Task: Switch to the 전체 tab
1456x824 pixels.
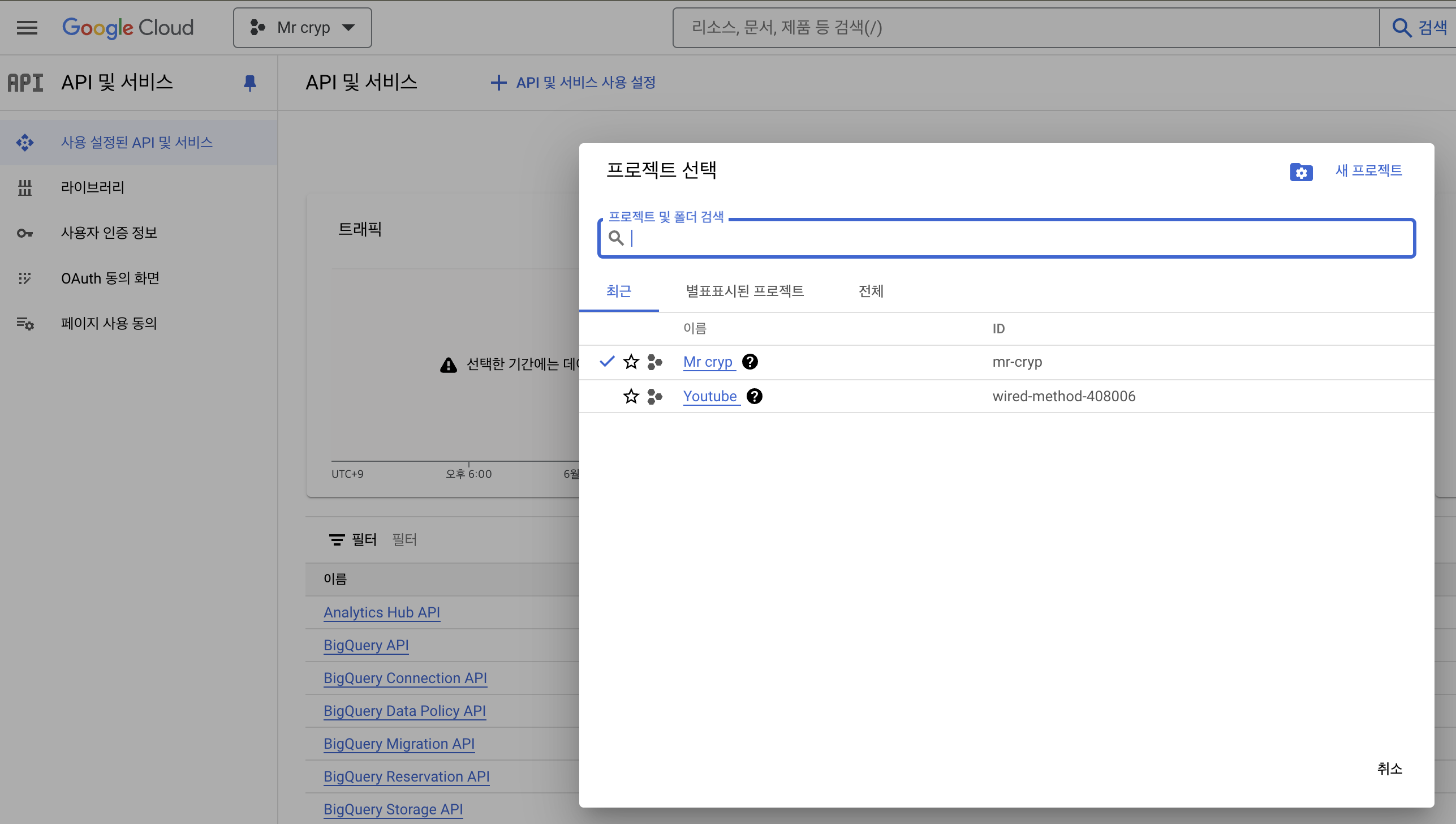Action: (871, 291)
